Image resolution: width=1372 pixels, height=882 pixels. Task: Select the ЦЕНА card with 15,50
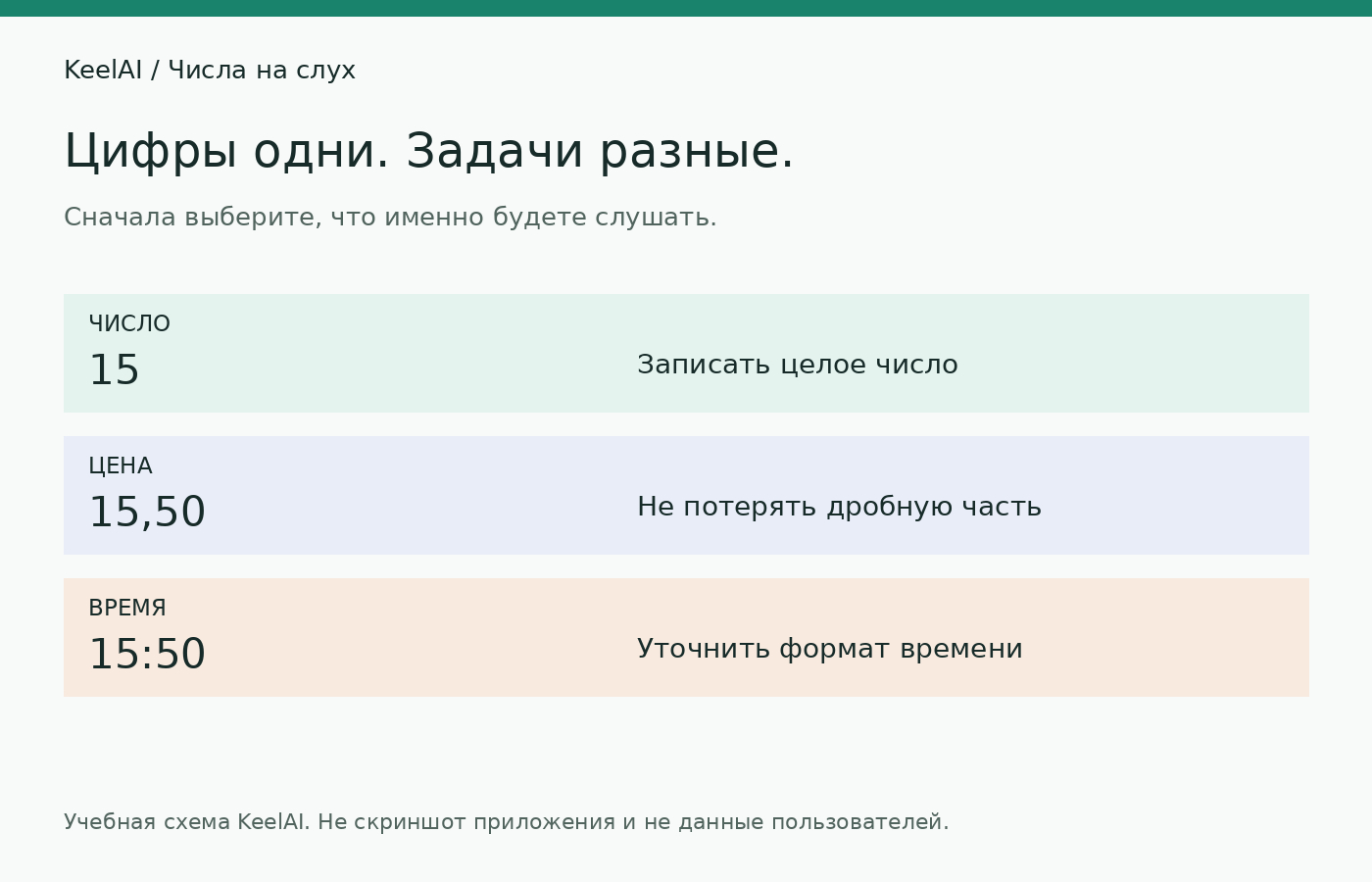tap(686, 495)
